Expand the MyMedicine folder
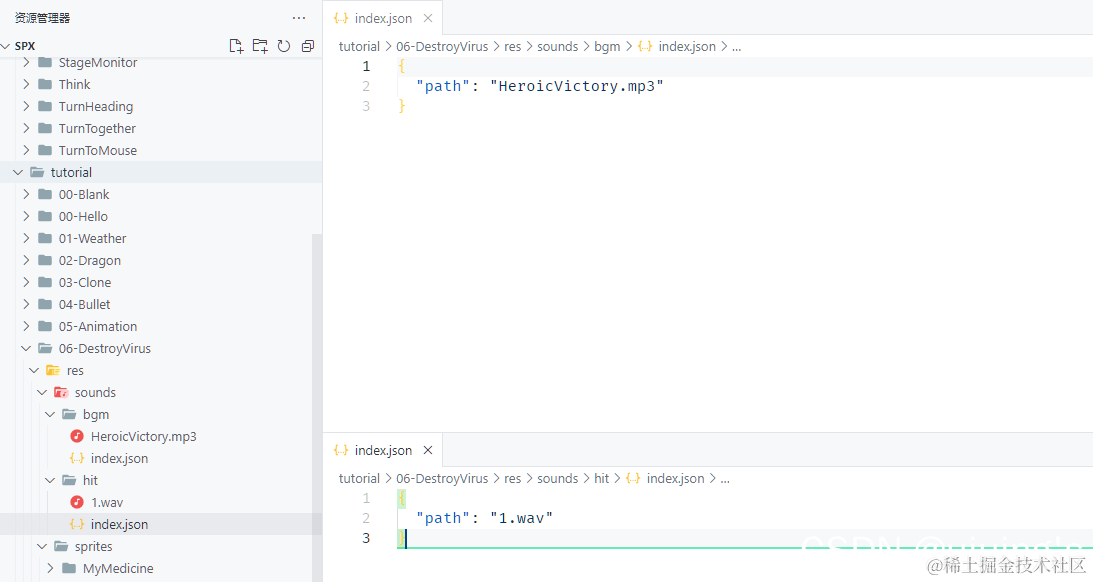The height and width of the screenshot is (582, 1093). (50, 569)
